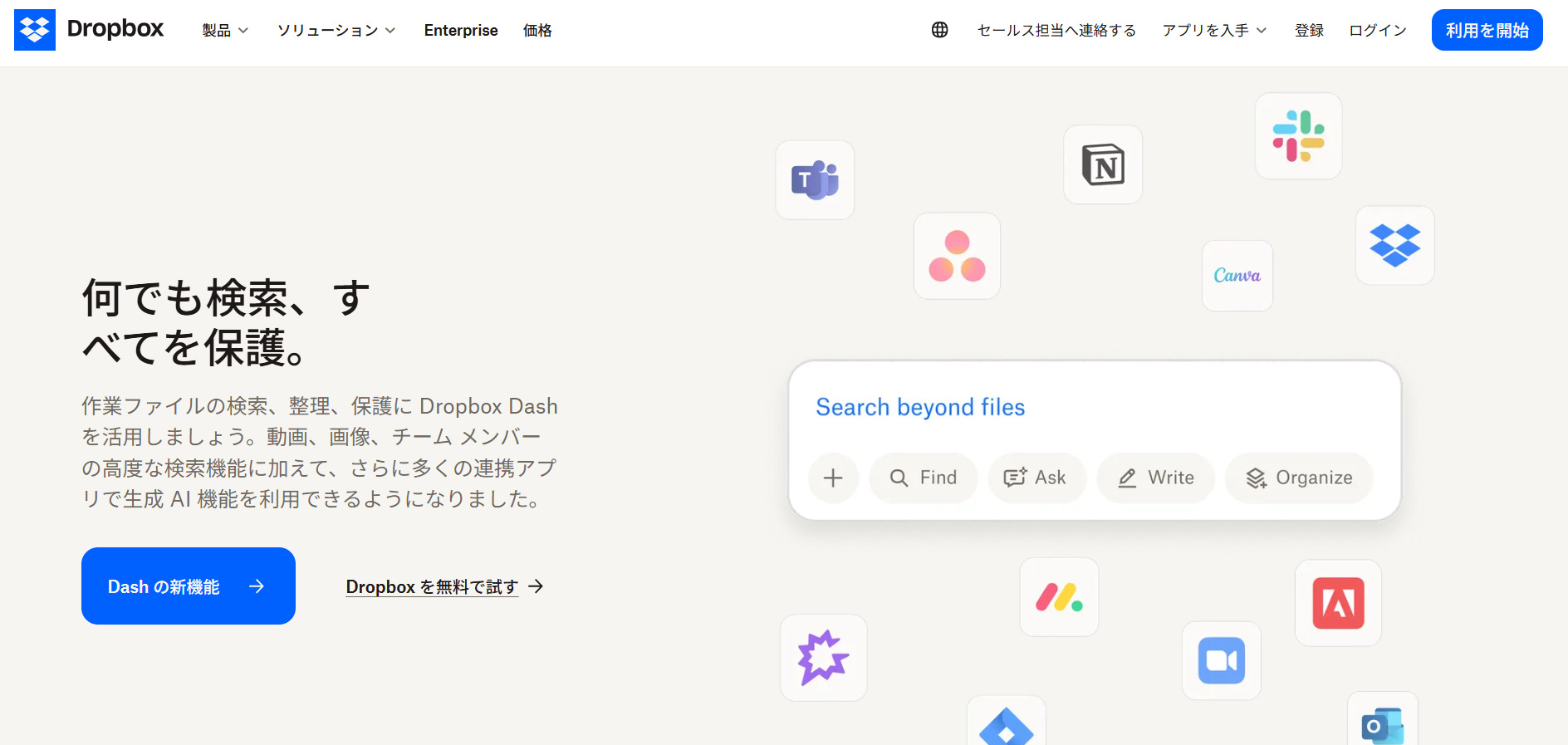The height and width of the screenshot is (745, 1568).
Task: Click the ログイン link
Action: pyautogui.click(x=1378, y=31)
